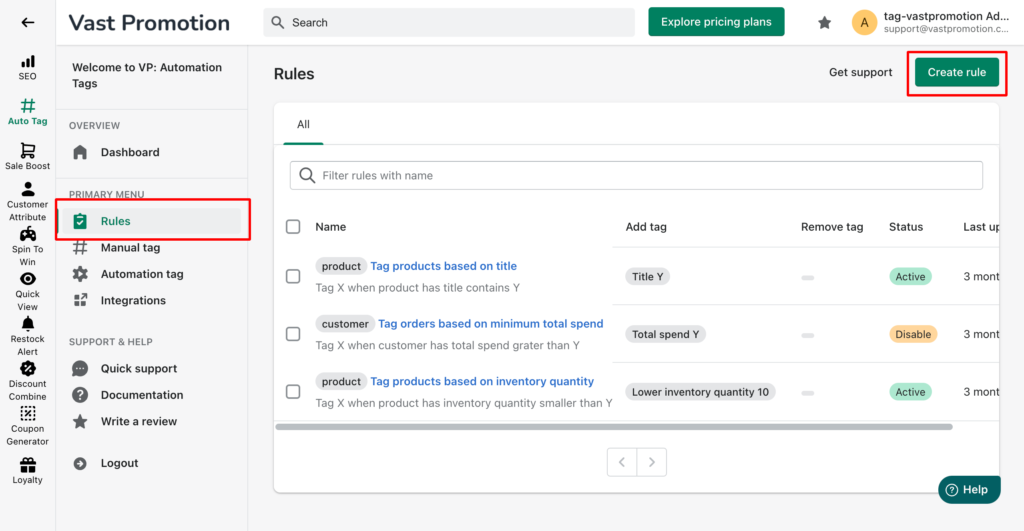Viewport: 1024px width, 531px height.
Task: Click the Create rule button
Action: pos(957,72)
